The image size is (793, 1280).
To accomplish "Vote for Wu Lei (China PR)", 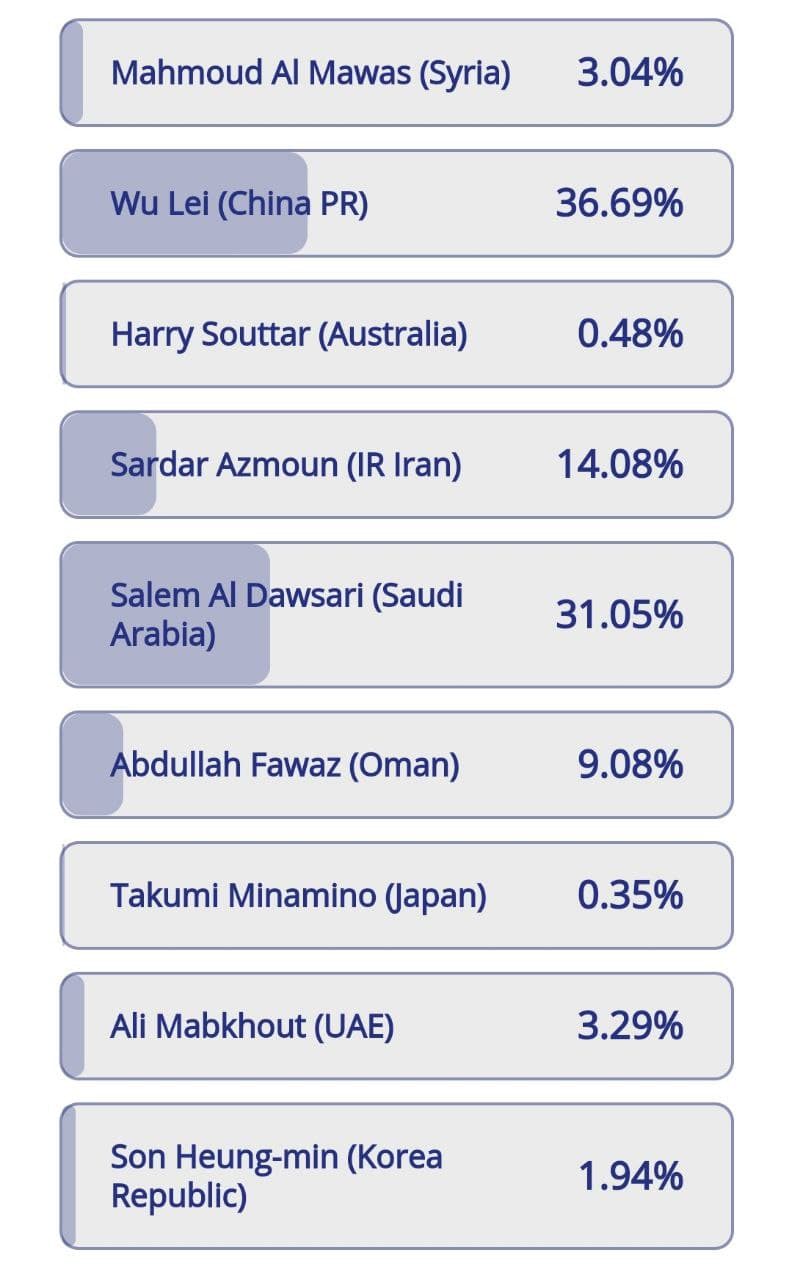I will point(397,204).
